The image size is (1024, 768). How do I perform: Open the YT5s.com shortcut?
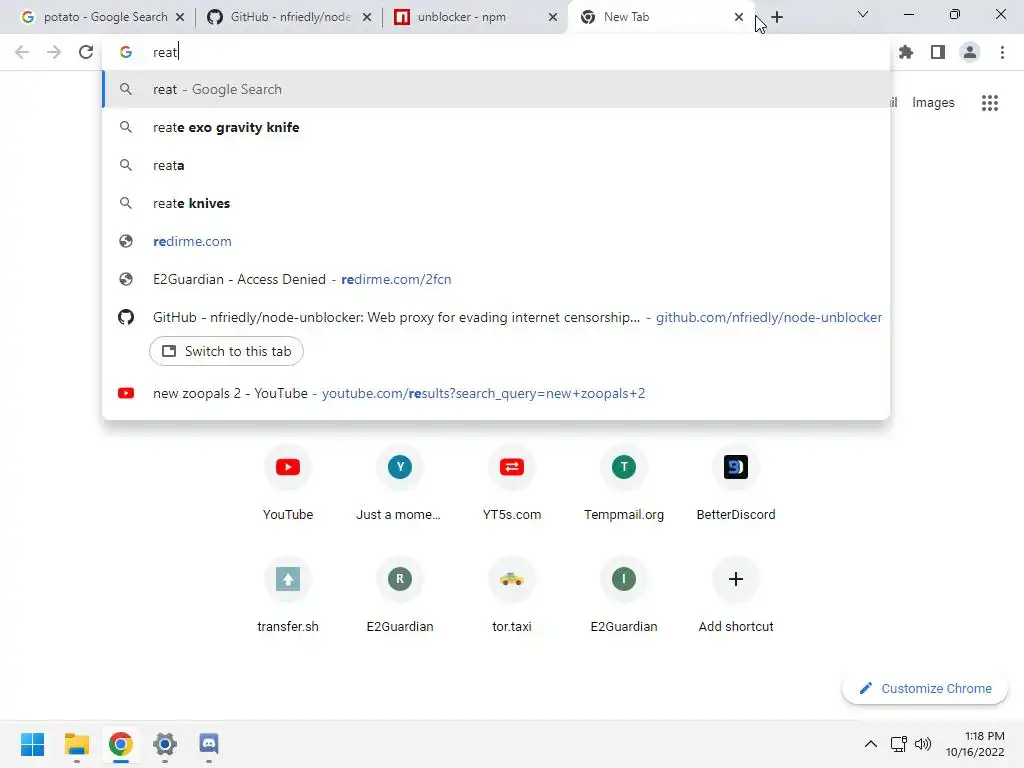coord(511,484)
